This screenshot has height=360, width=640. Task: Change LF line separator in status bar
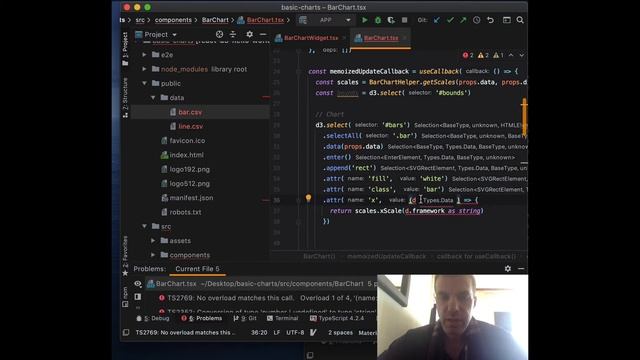coord(277,333)
